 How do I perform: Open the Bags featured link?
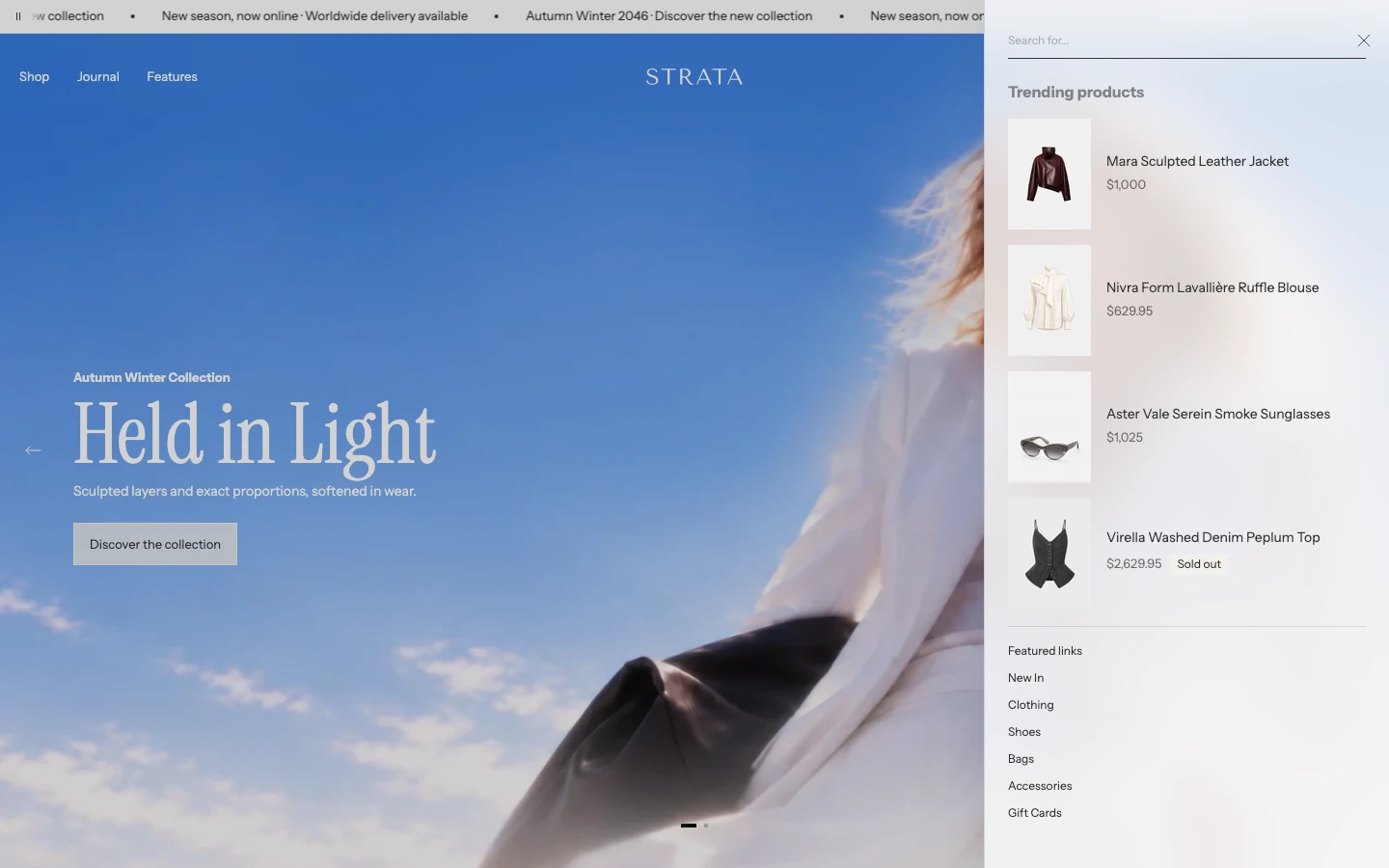click(1021, 759)
